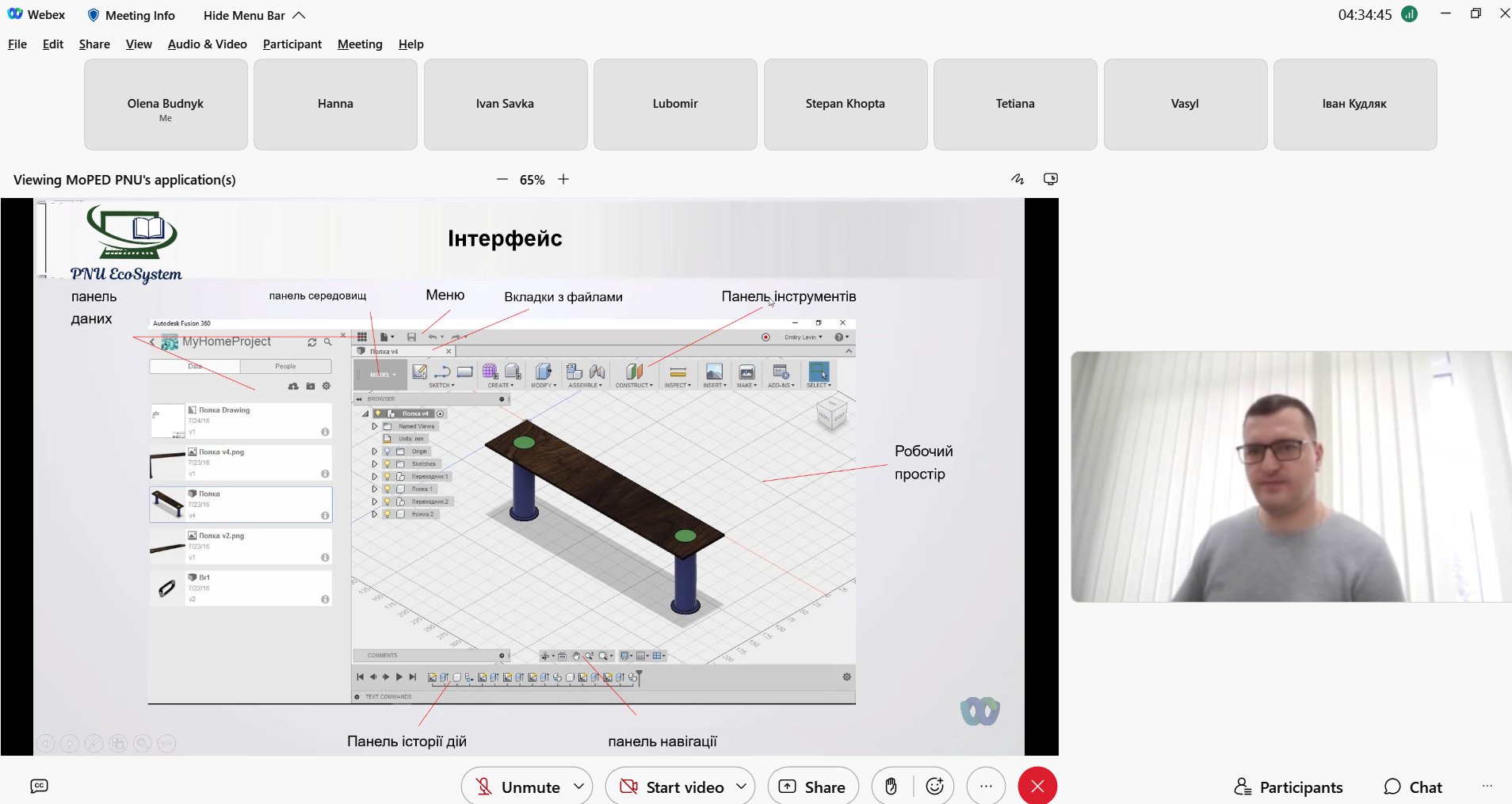Open panel options ellipsis beside Chat

[x=1487, y=786]
